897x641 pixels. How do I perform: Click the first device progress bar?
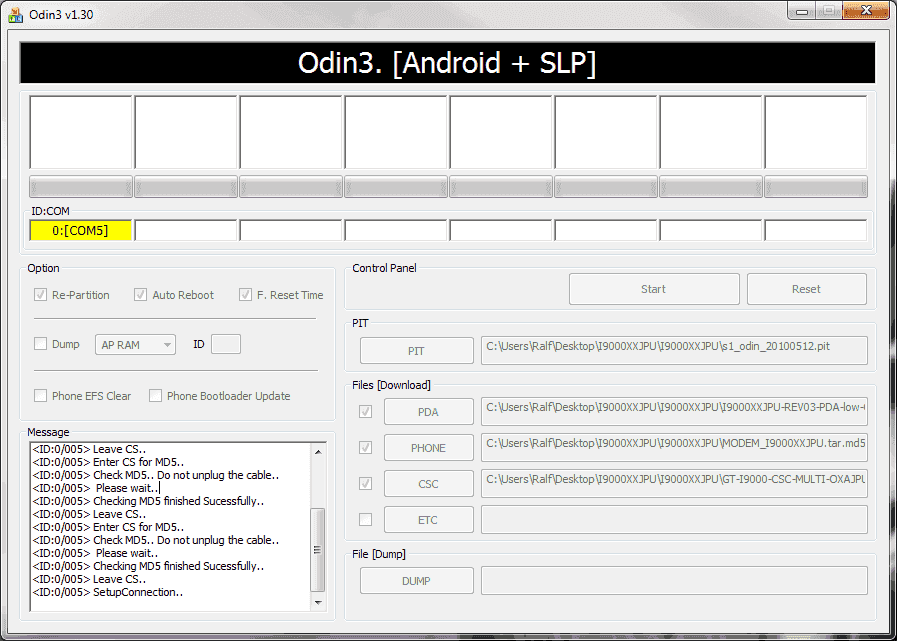(81, 187)
